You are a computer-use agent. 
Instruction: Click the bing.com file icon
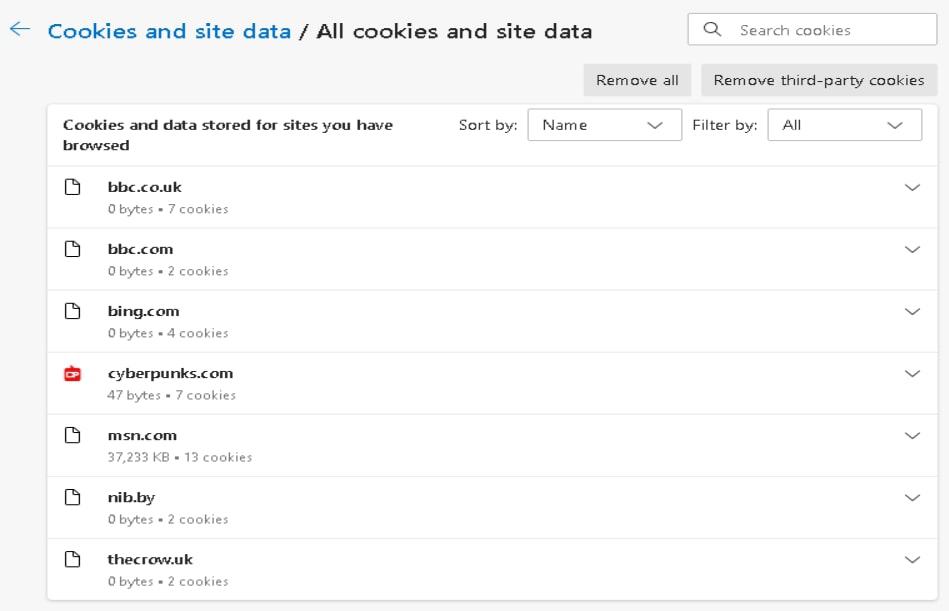[73, 311]
